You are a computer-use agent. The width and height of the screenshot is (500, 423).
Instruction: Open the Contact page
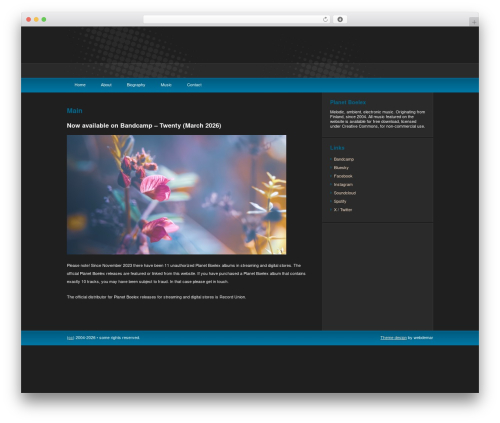tap(194, 85)
